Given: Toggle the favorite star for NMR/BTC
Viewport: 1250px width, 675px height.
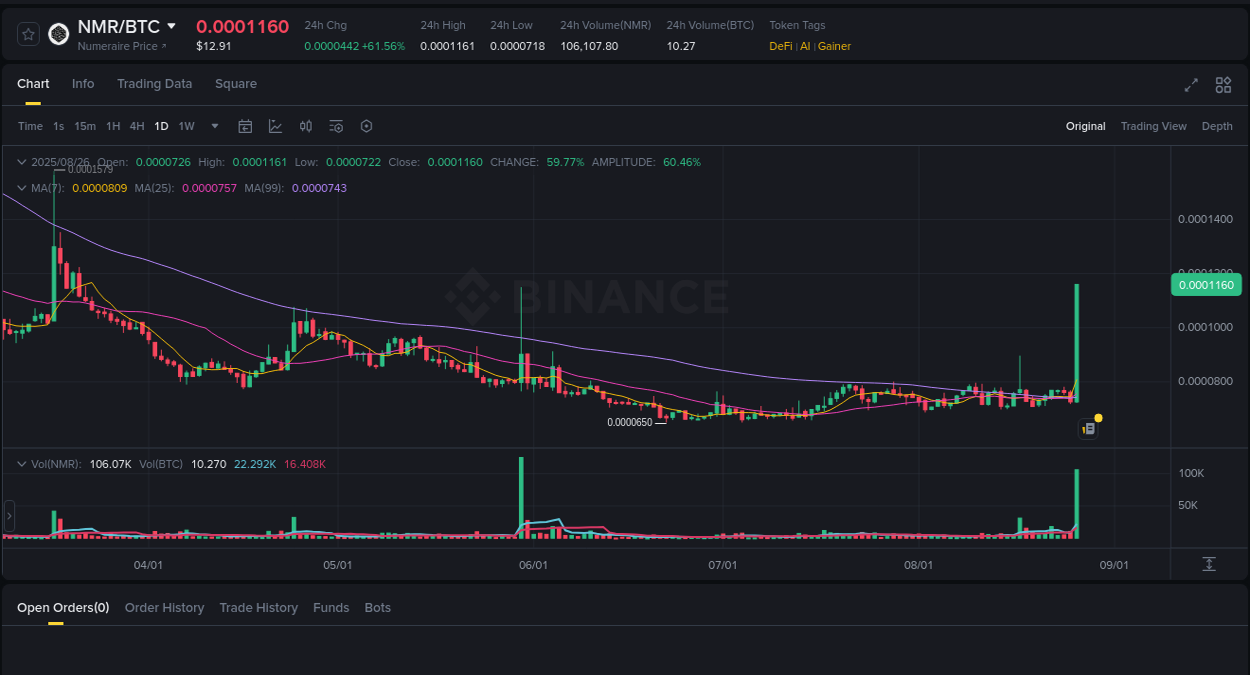Looking at the screenshot, I should coord(28,33).
